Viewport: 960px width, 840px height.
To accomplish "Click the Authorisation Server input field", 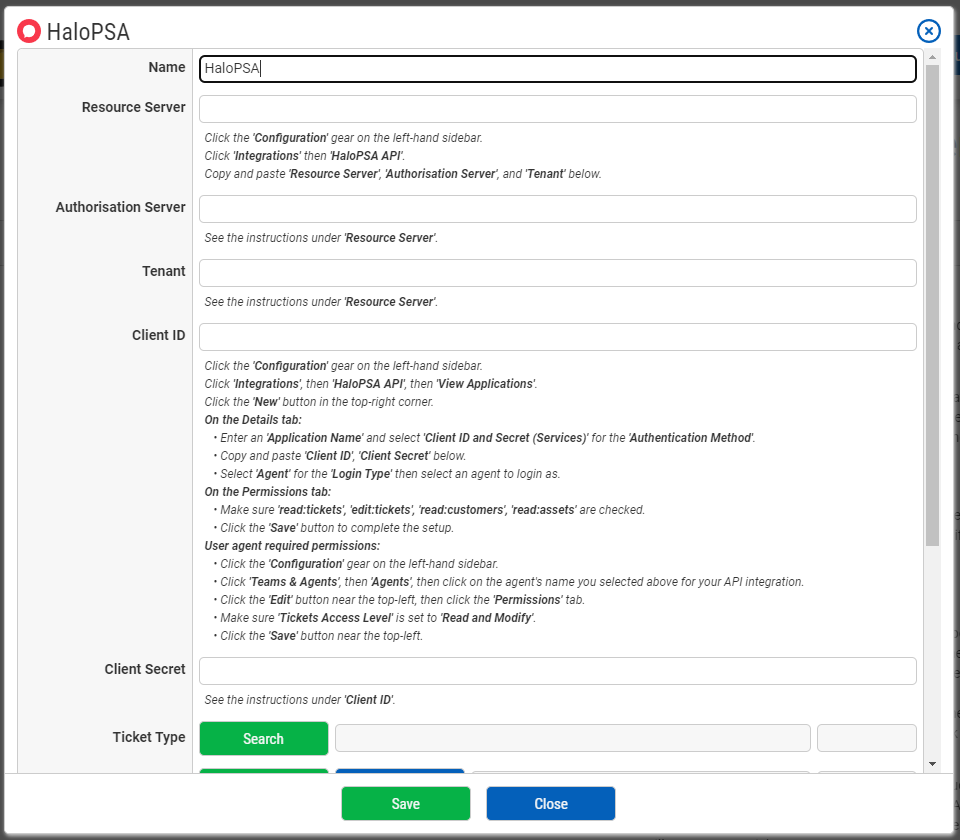I will pos(557,209).
